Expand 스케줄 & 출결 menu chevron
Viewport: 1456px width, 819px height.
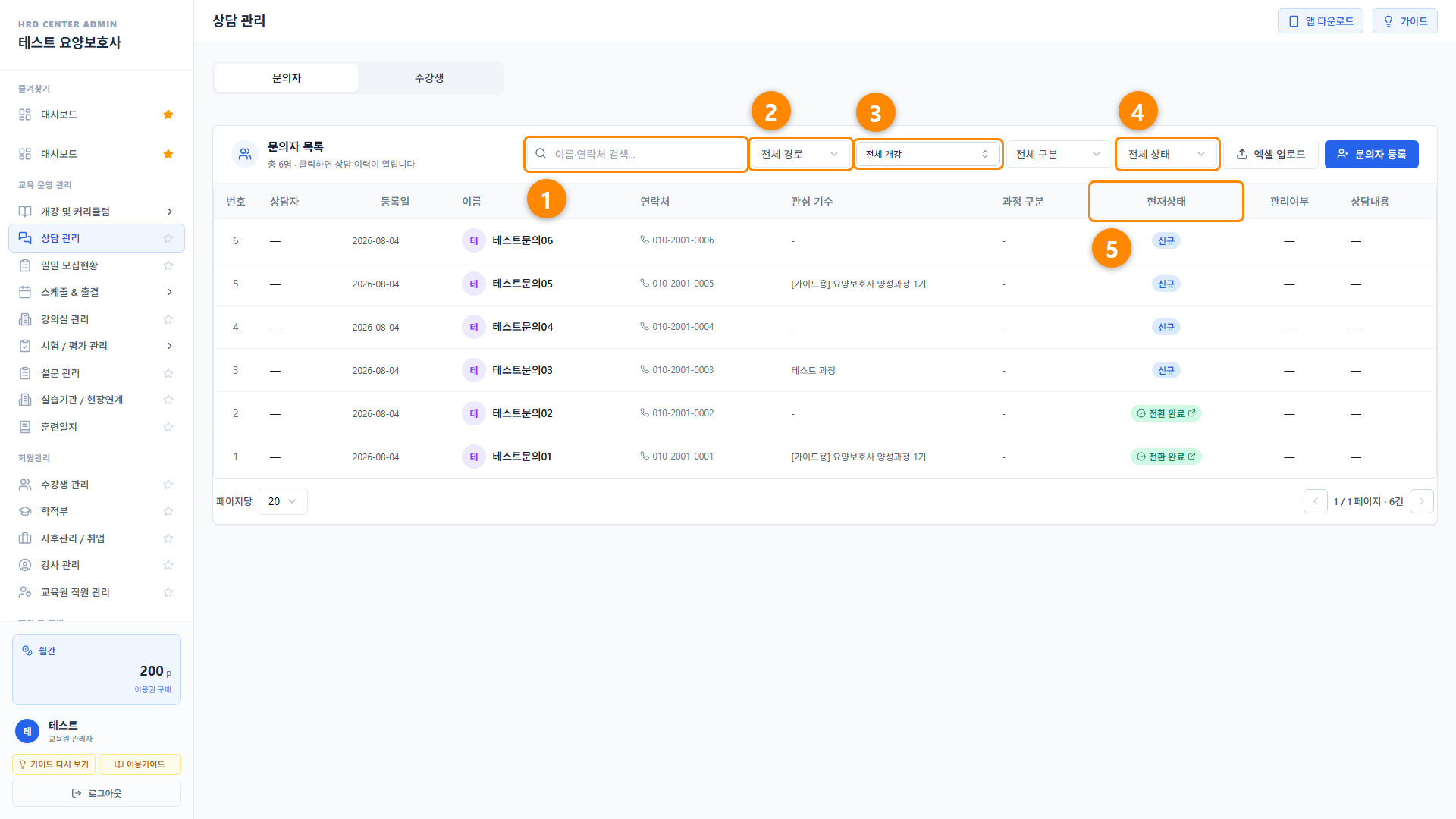[x=169, y=292]
